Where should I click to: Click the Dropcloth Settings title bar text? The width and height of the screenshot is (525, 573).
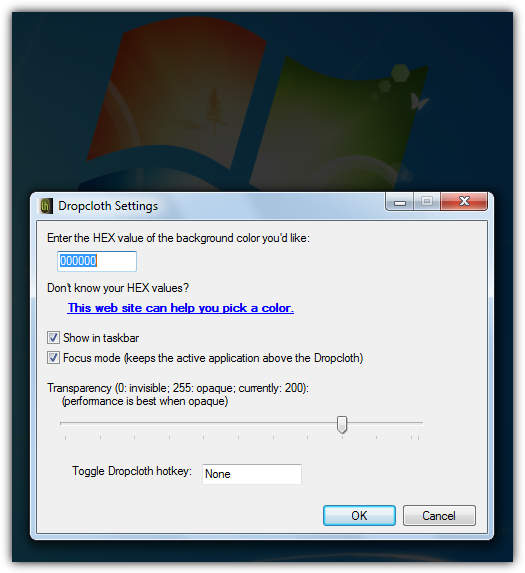tap(108, 206)
